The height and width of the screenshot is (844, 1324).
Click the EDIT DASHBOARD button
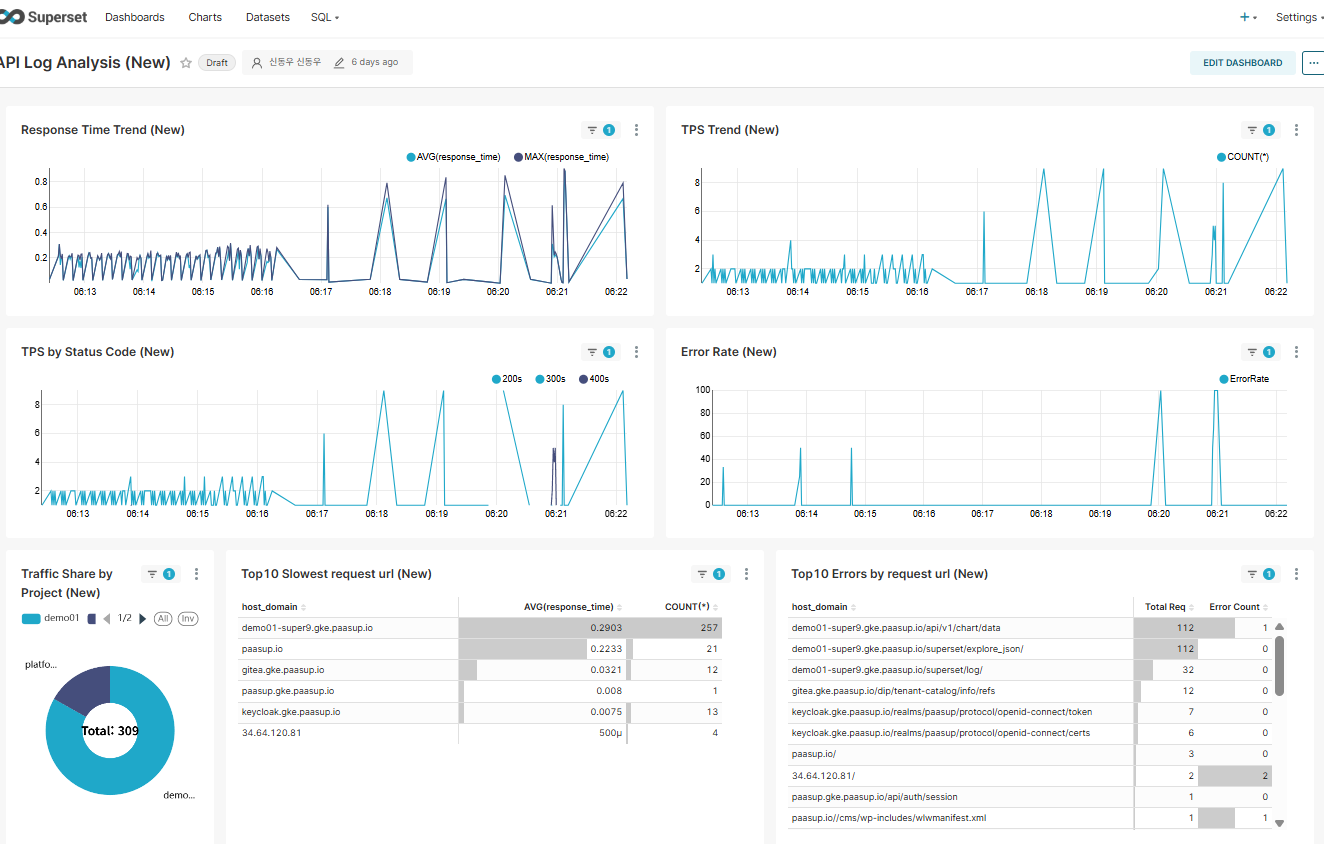tap(1242, 63)
